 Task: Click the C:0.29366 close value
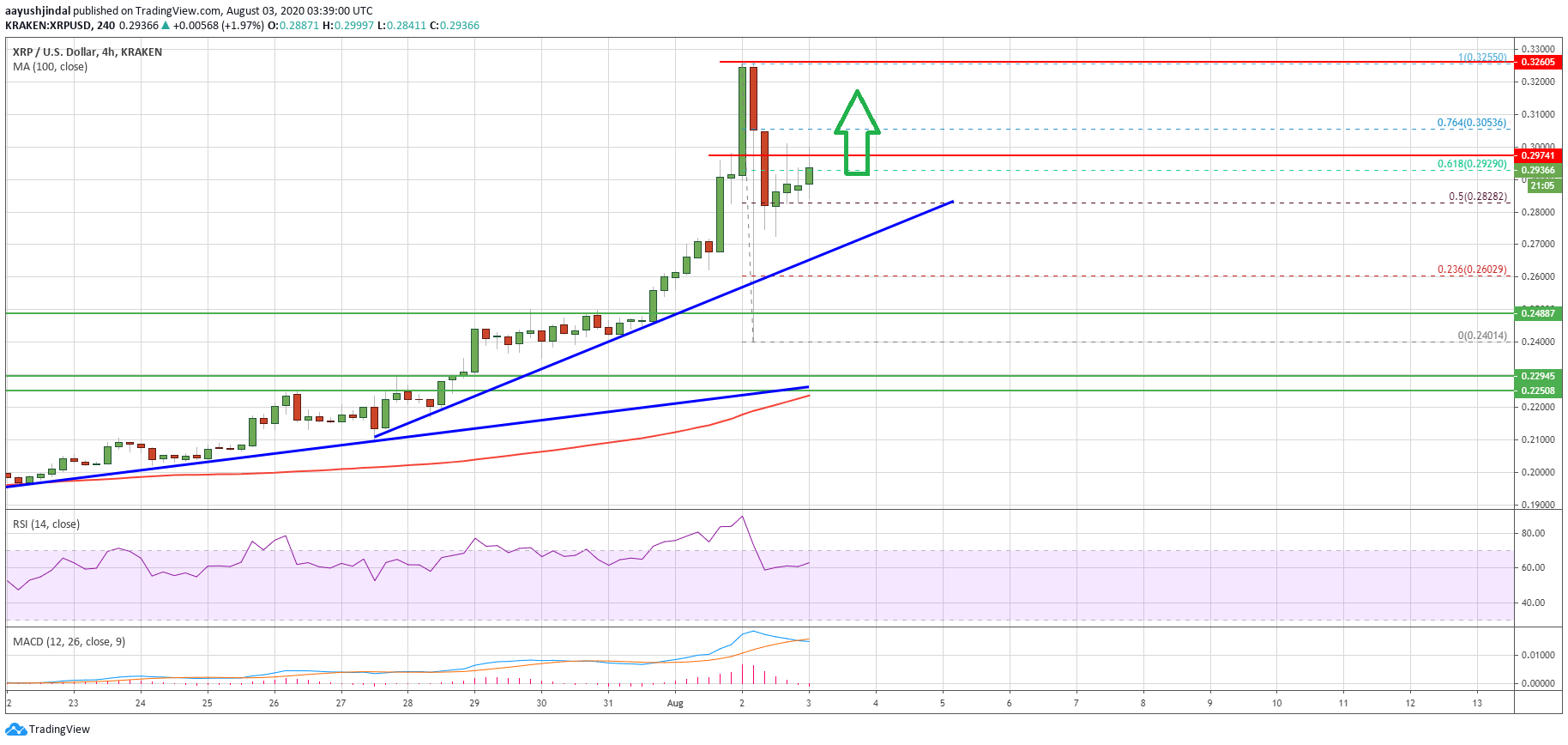455,26
